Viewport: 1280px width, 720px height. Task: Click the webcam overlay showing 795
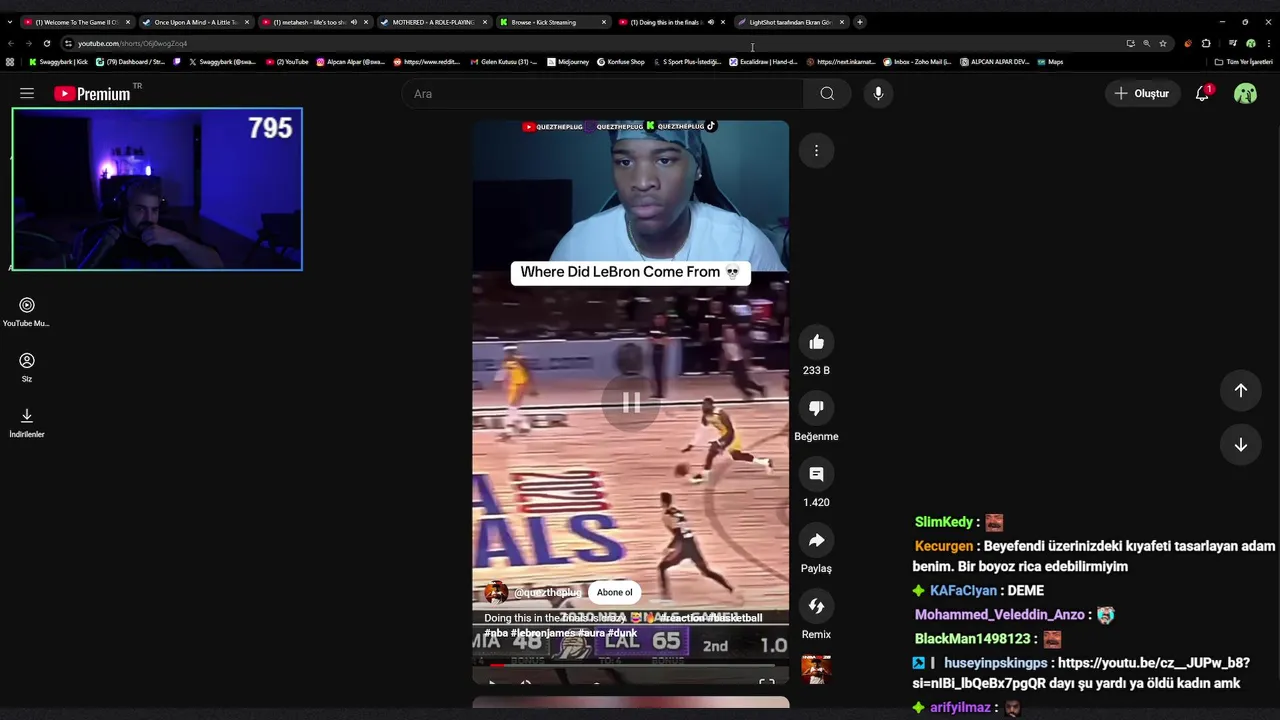pyautogui.click(x=157, y=189)
